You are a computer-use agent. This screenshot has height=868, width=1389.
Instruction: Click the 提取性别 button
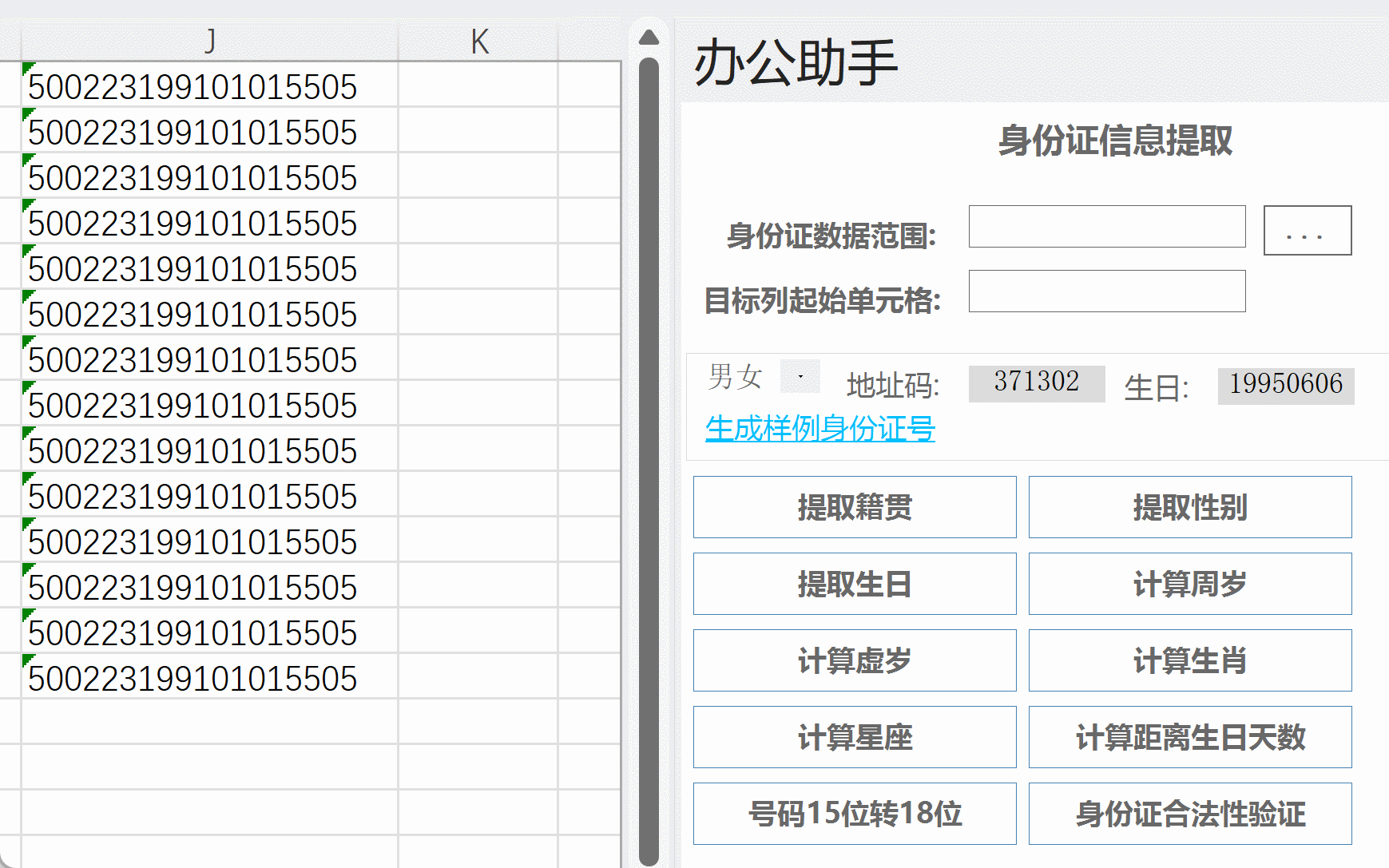(x=1189, y=507)
